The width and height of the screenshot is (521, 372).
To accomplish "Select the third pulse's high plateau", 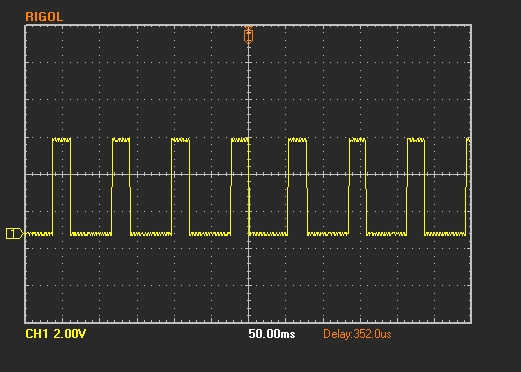I will (x=180, y=140).
